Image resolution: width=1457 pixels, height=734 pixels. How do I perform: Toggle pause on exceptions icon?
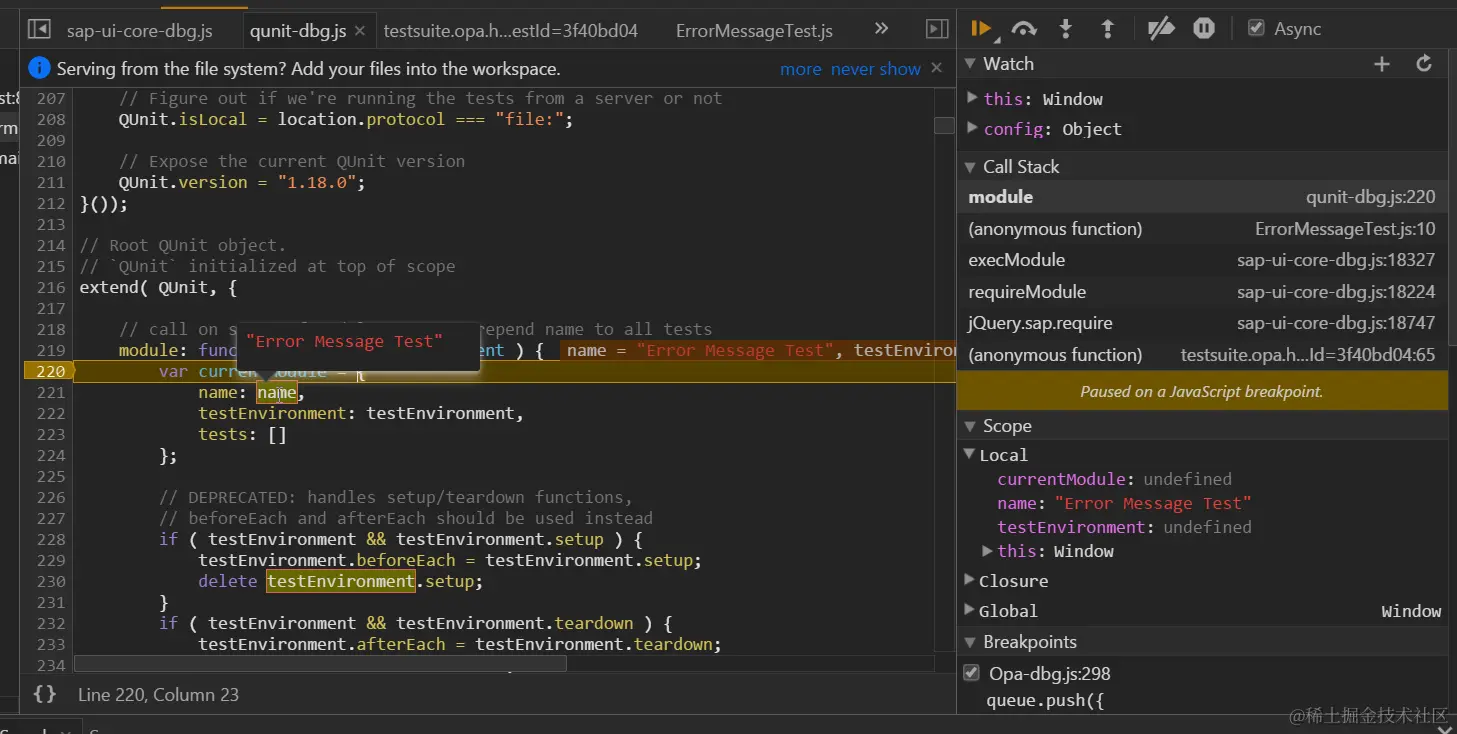coord(1204,29)
